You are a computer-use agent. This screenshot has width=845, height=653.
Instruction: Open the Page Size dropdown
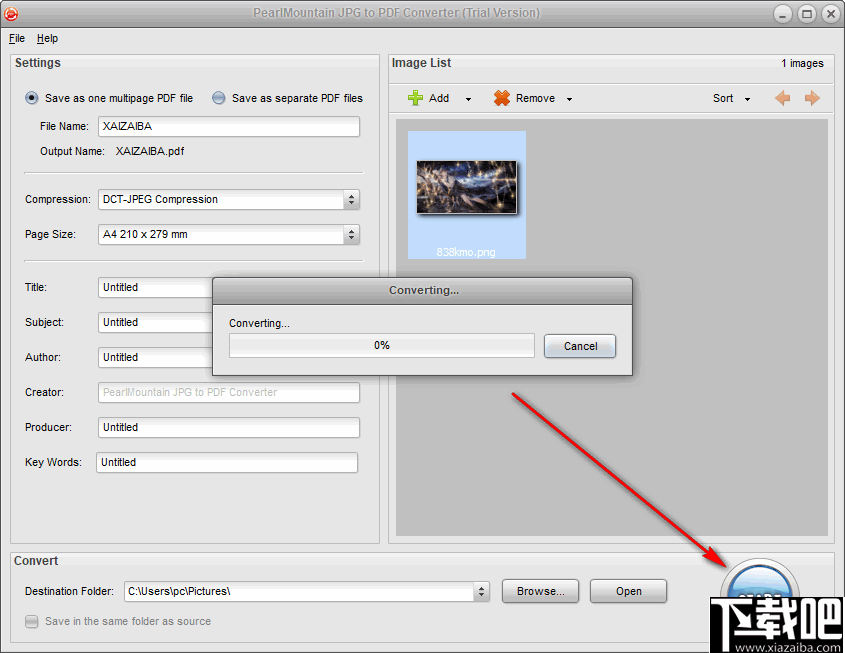click(x=351, y=235)
